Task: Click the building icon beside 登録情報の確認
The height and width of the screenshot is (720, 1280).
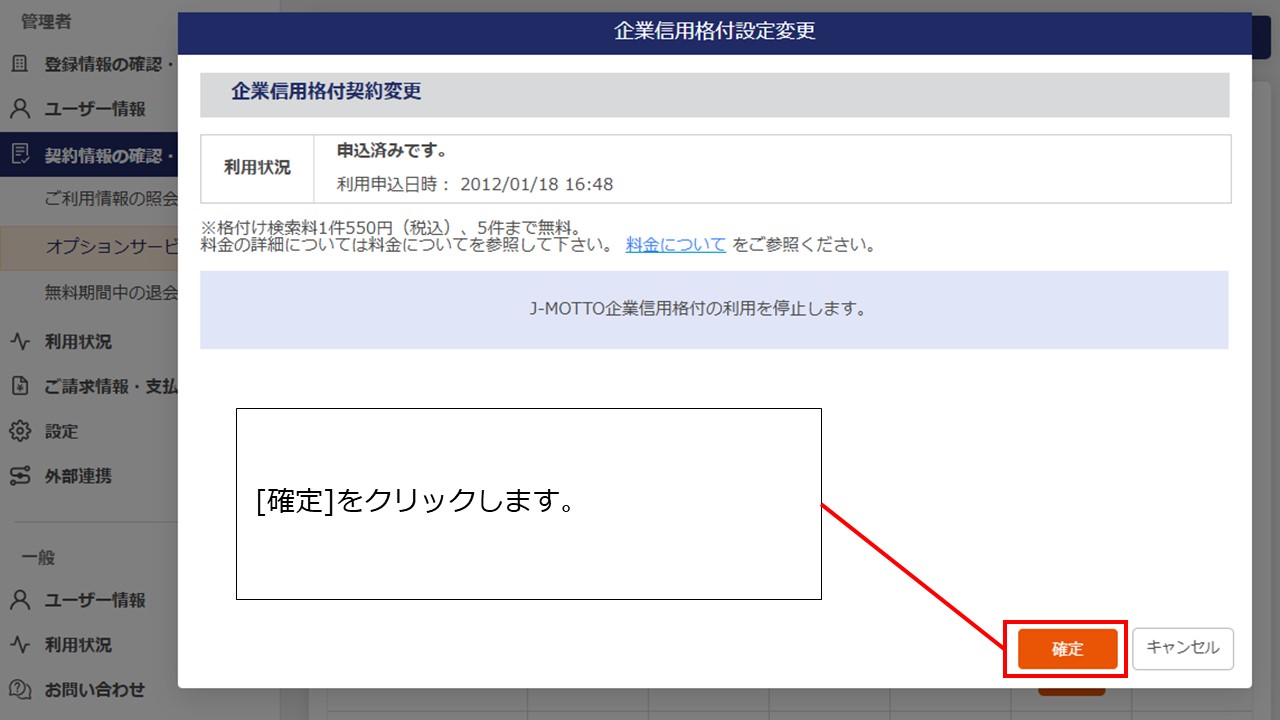Action: pos(20,64)
